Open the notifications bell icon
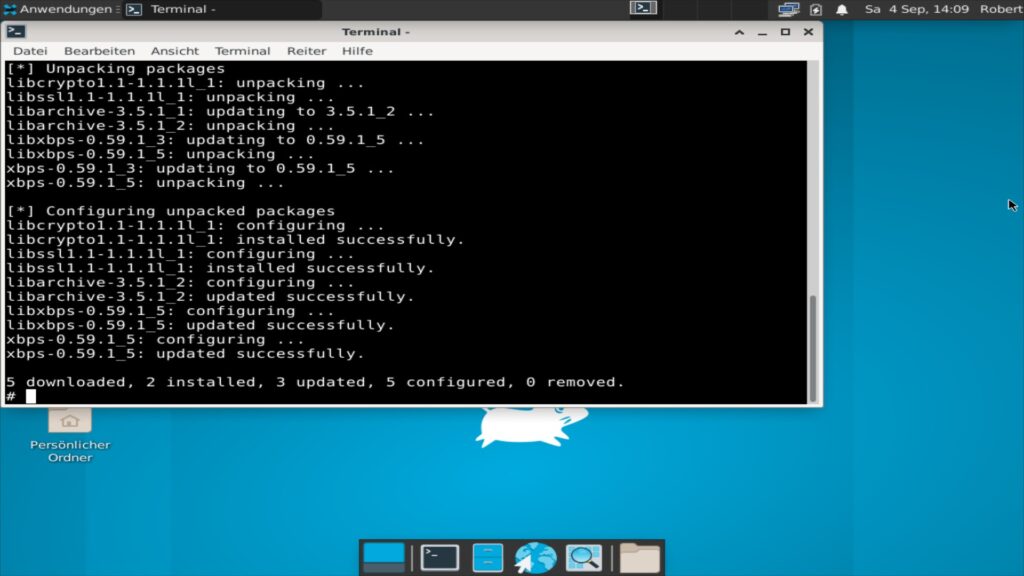Screen dimensions: 1024x576 [842, 9]
